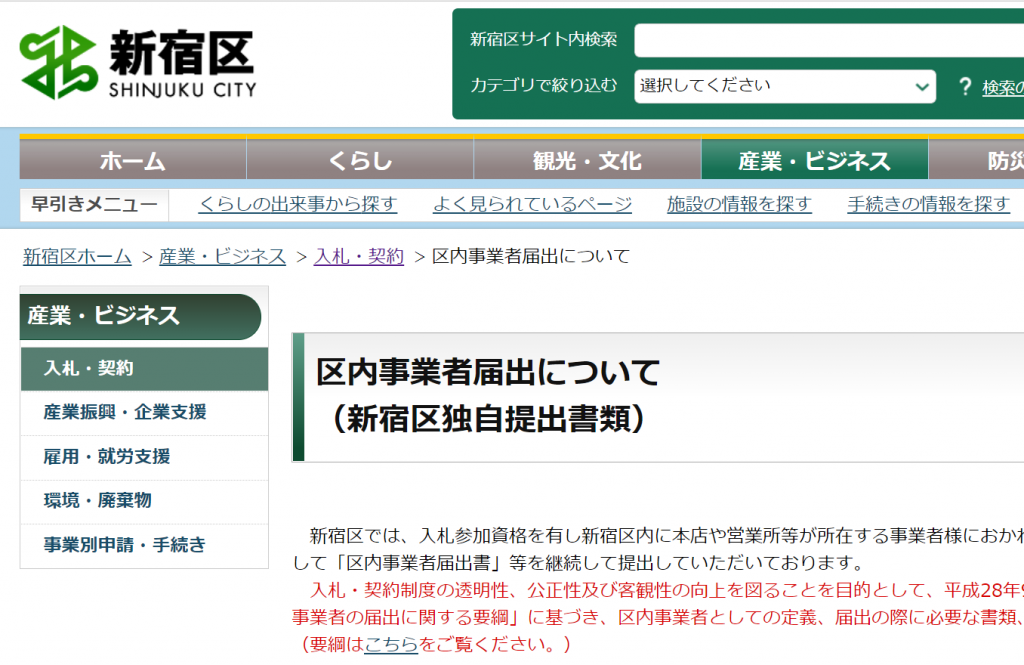
Task: Go to 産業・ビジネス breadcrumb link
Action: pyautogui.click(x=222, y=257)
